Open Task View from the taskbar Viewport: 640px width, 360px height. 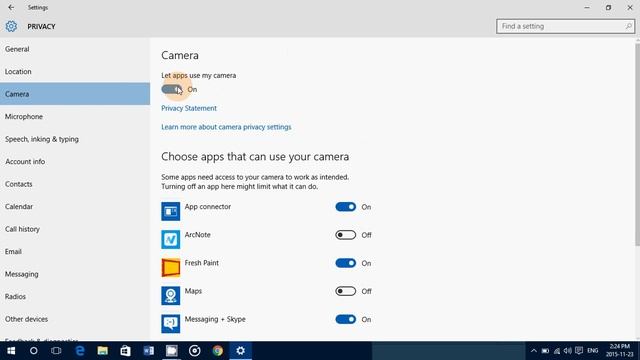pyautogui.click(x=56, y=351)
